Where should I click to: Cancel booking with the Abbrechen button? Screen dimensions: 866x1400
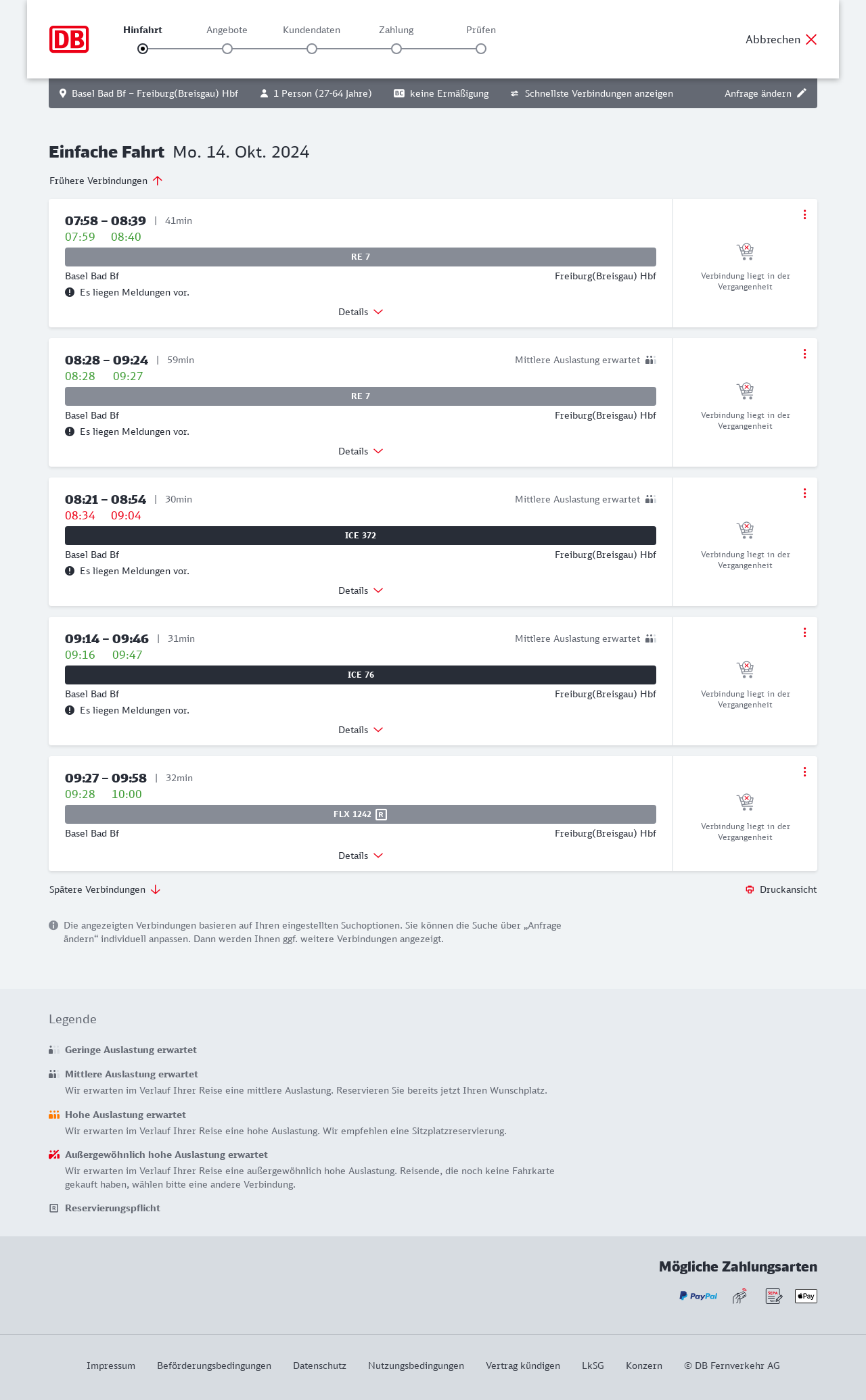click(781, 39)
